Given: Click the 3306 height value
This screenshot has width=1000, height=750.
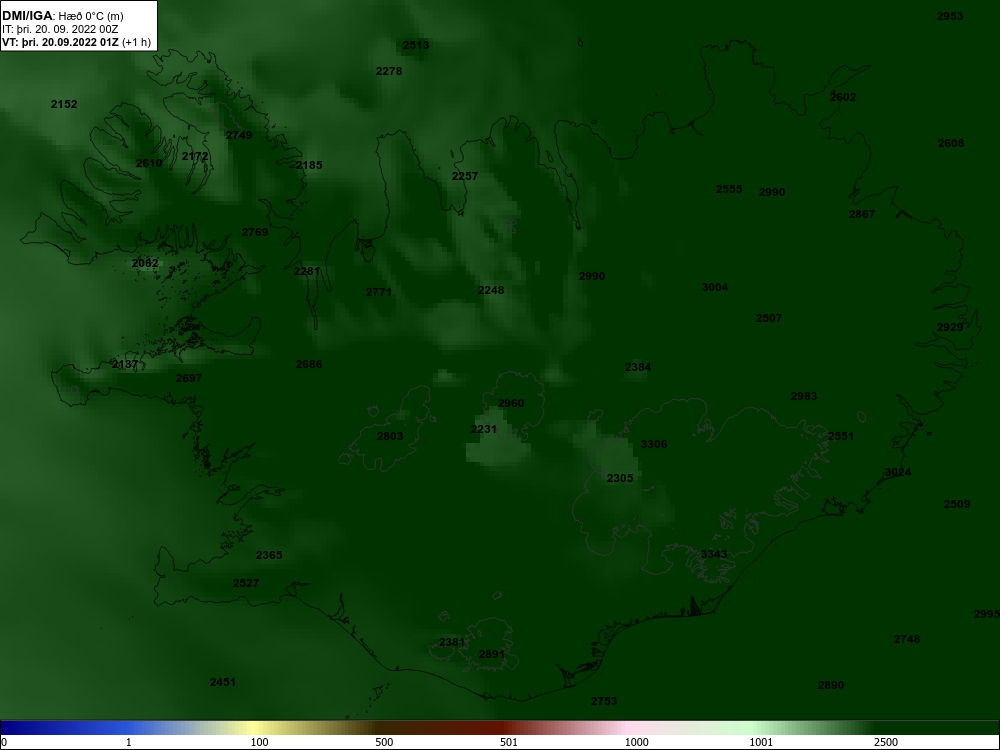Looking at the screenshot, I should 654,445.
